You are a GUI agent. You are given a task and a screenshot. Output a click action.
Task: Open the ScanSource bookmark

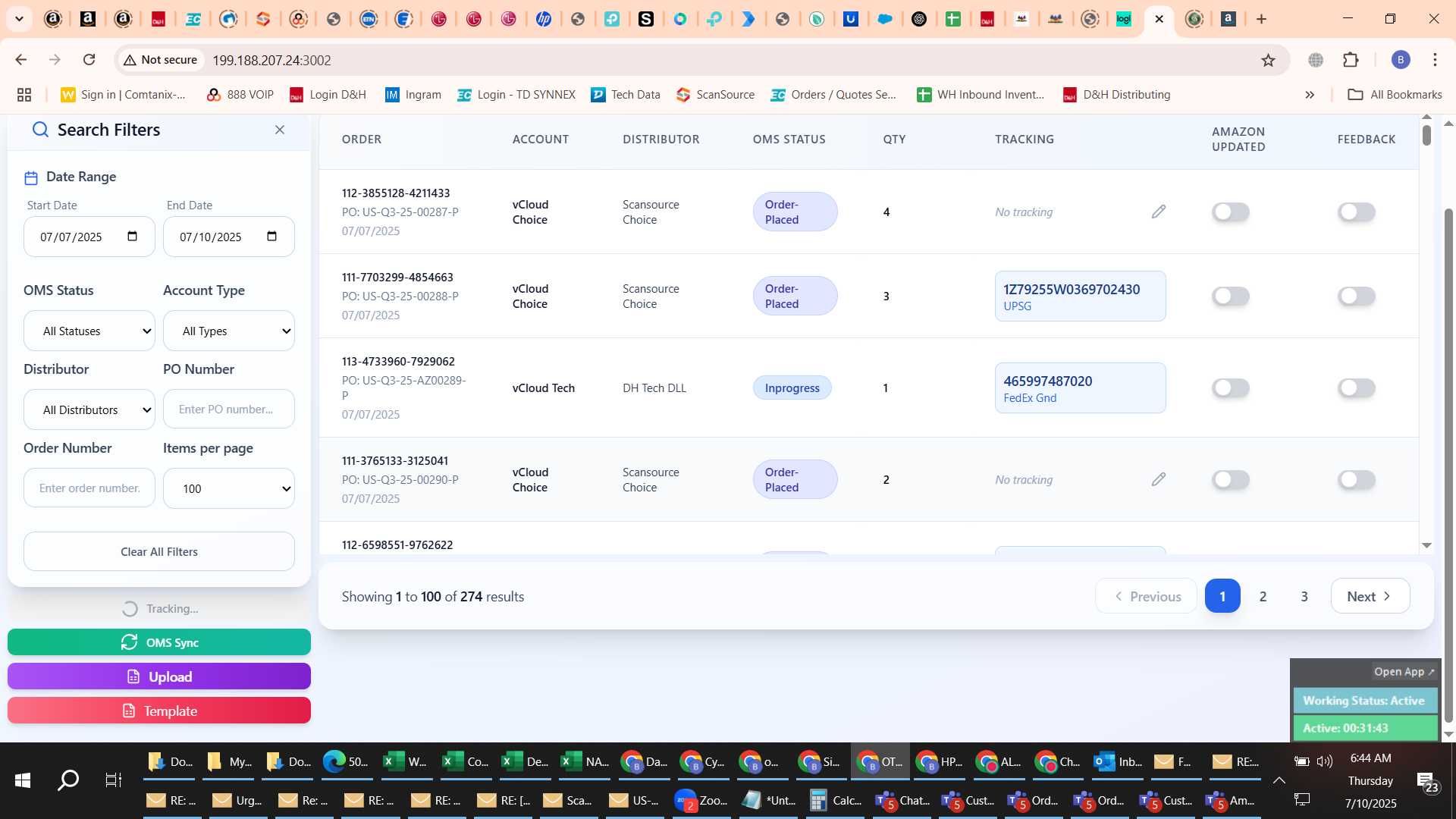point(715,95)
